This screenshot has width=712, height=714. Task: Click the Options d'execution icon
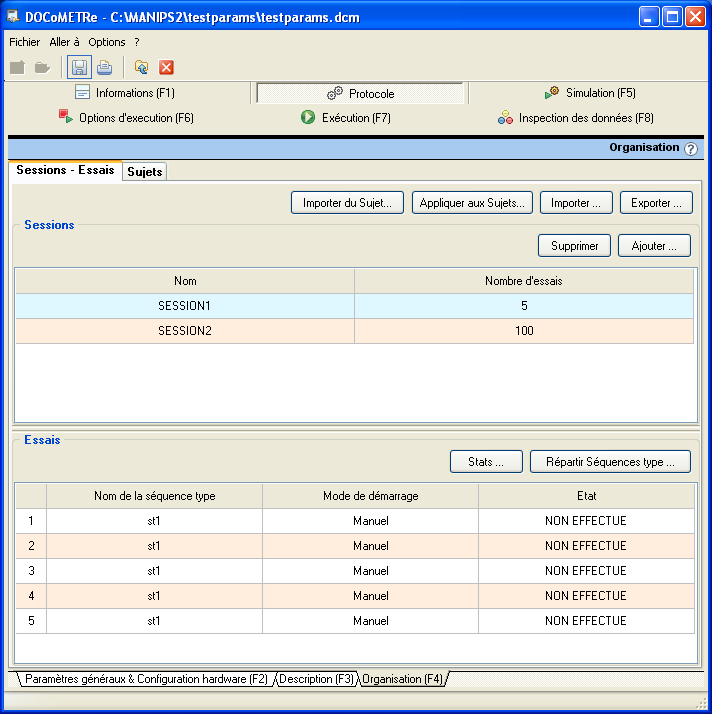66,116
